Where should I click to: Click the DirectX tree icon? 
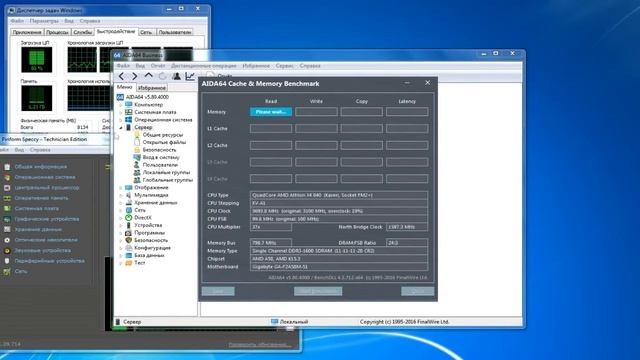[x=129, y=218]
